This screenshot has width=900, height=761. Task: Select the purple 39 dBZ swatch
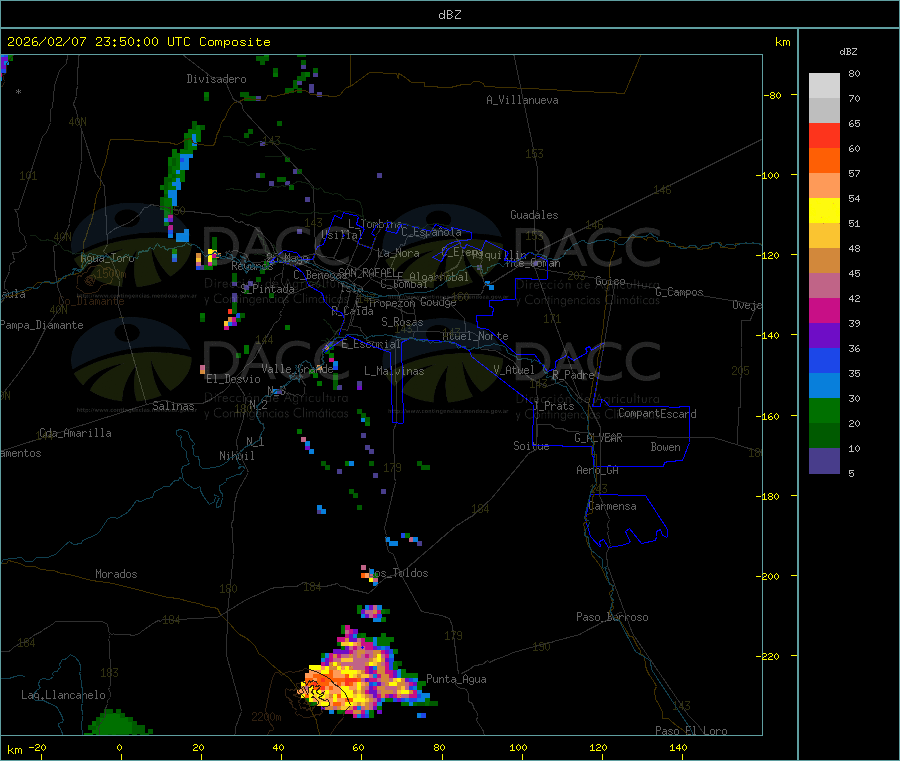coord(824,335)
